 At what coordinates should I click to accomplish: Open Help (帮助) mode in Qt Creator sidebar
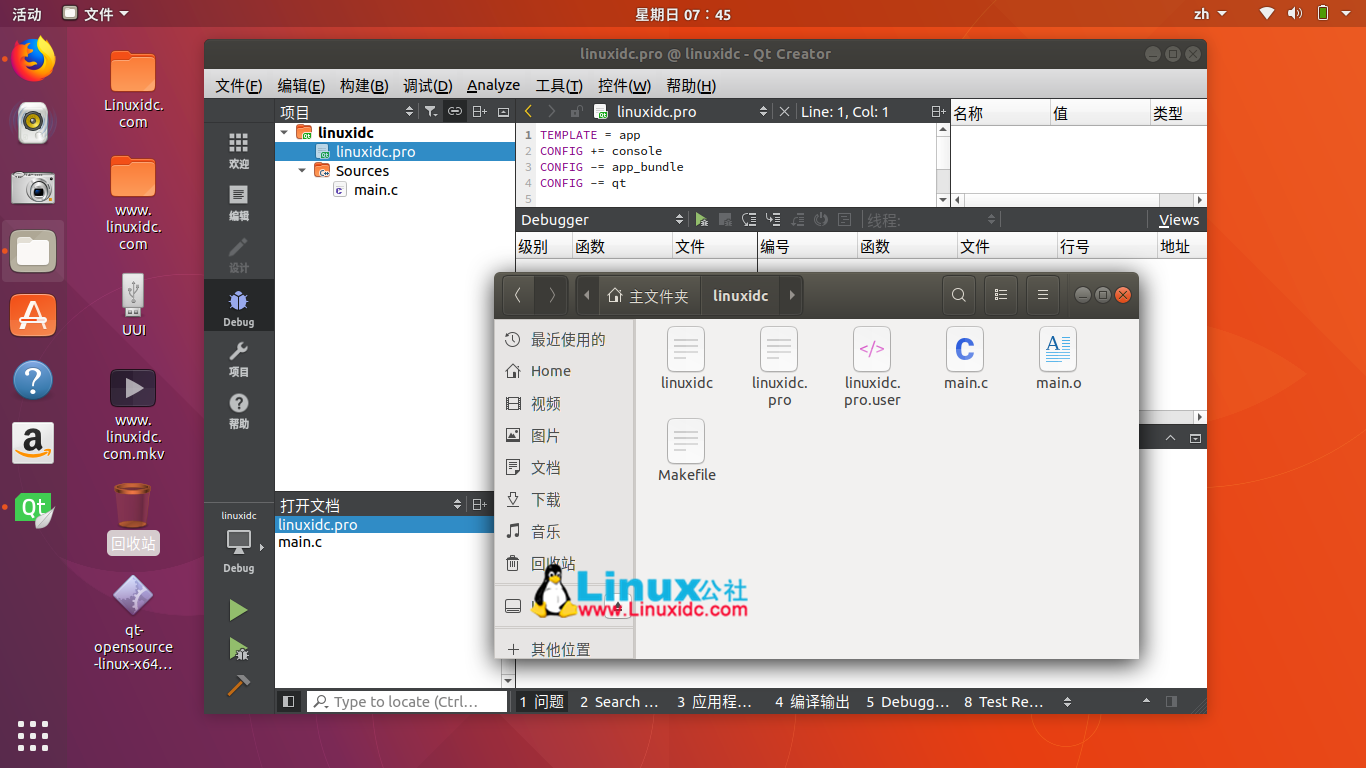click(x=238, y=410)
